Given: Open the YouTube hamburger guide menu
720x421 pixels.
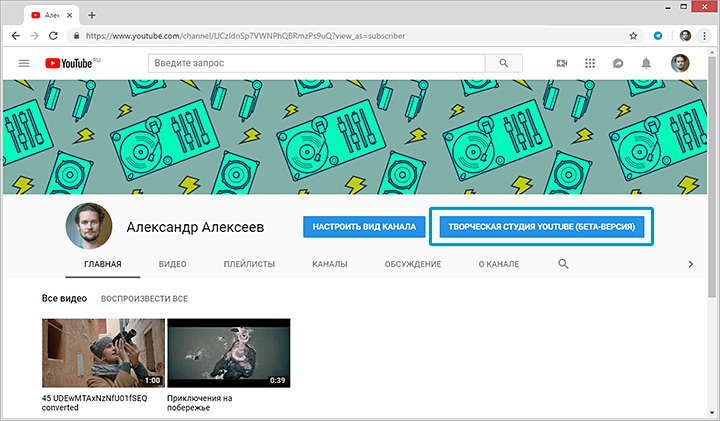Looking at the screenshot, I should point(24,63).
